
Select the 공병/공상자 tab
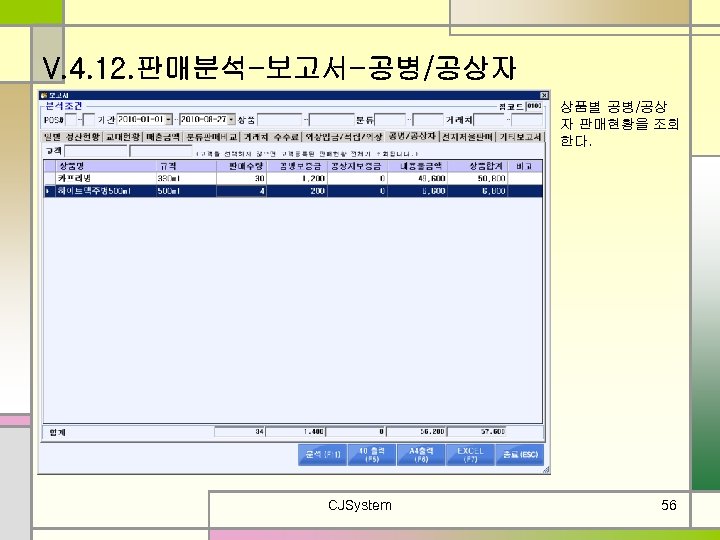point(412,136)
